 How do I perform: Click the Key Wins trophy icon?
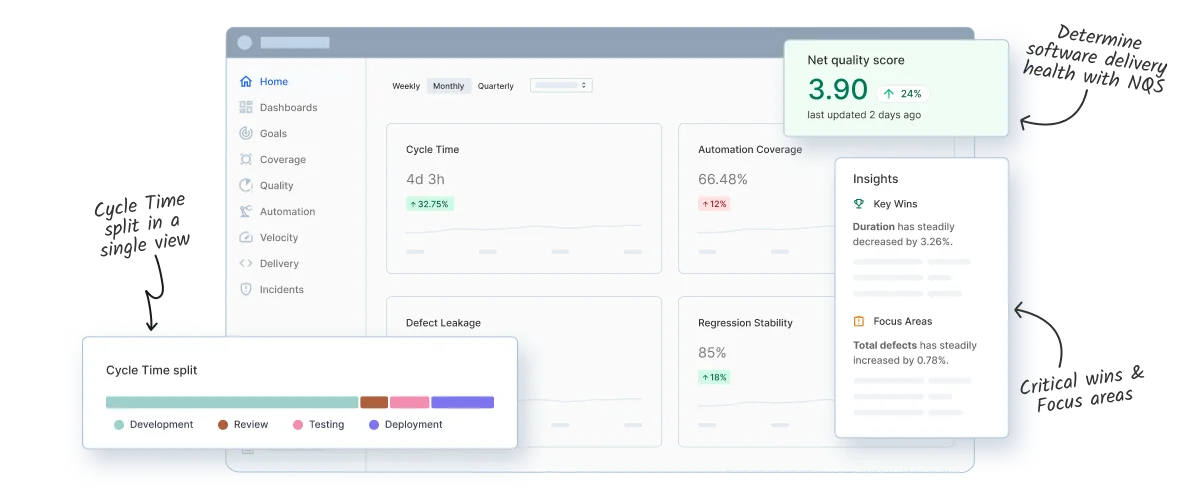tap(858, 204)
